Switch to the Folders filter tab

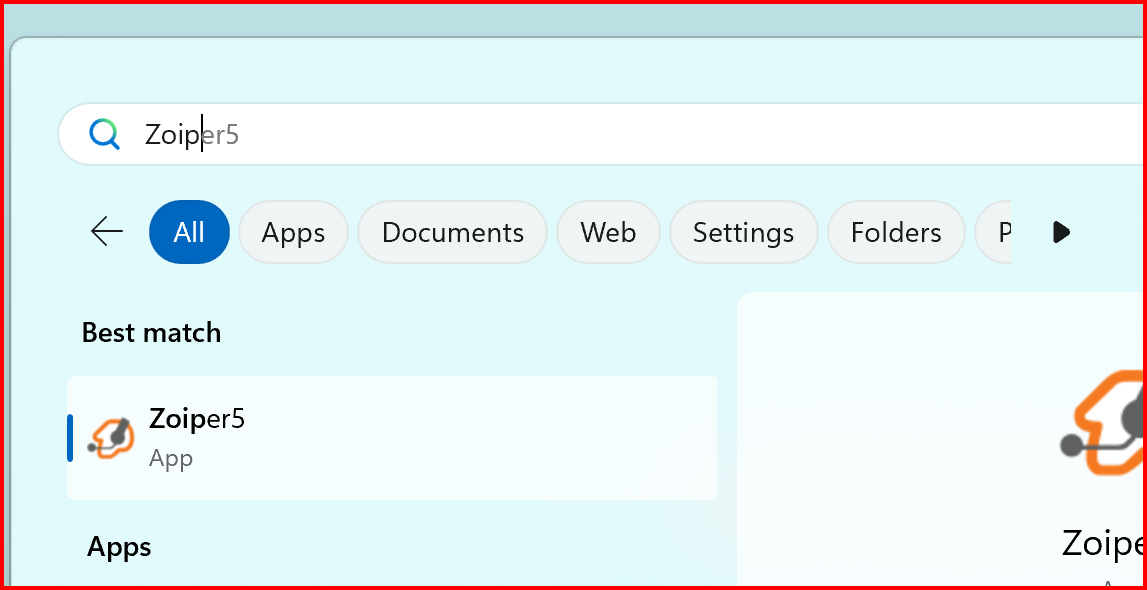pyautogui.click(x=896, y=232)
